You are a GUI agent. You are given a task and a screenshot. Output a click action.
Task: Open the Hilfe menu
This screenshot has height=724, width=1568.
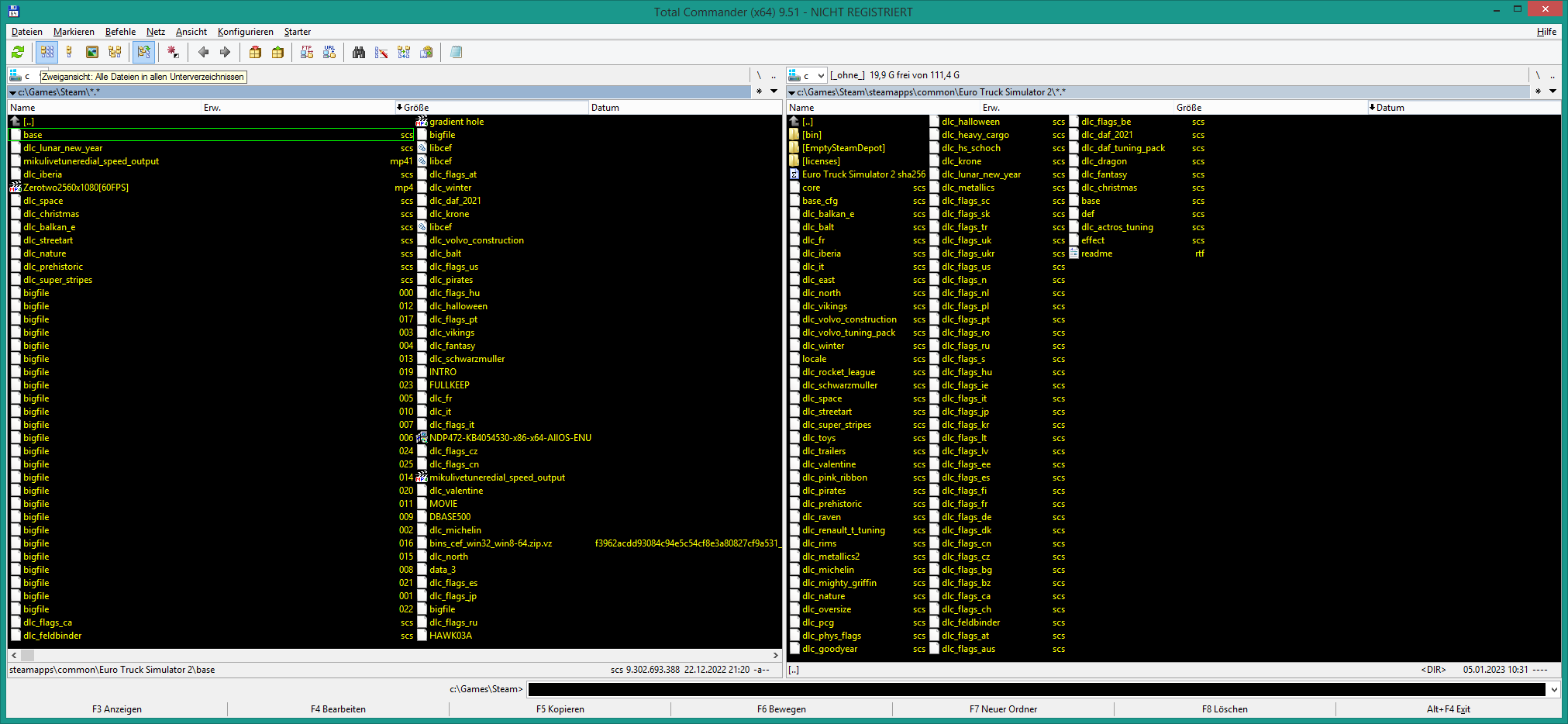[1546, 32]
